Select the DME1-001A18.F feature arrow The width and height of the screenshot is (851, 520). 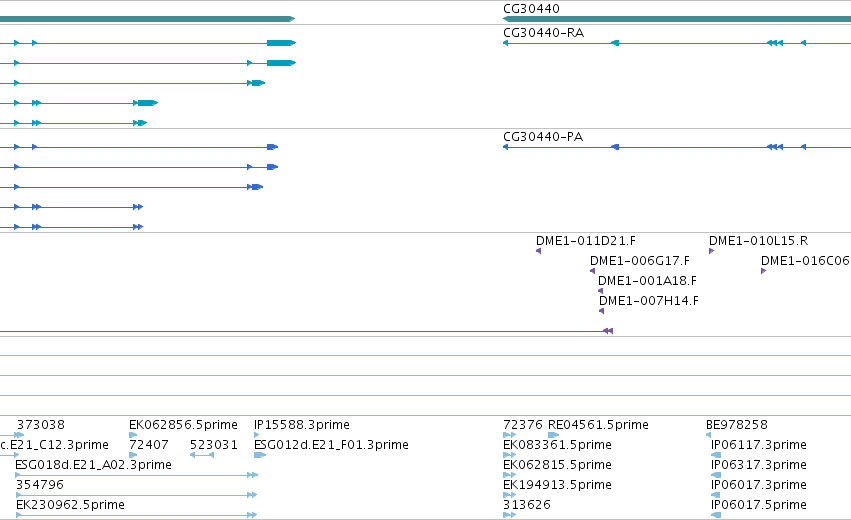pyautogui.click(x=600, y=291)
